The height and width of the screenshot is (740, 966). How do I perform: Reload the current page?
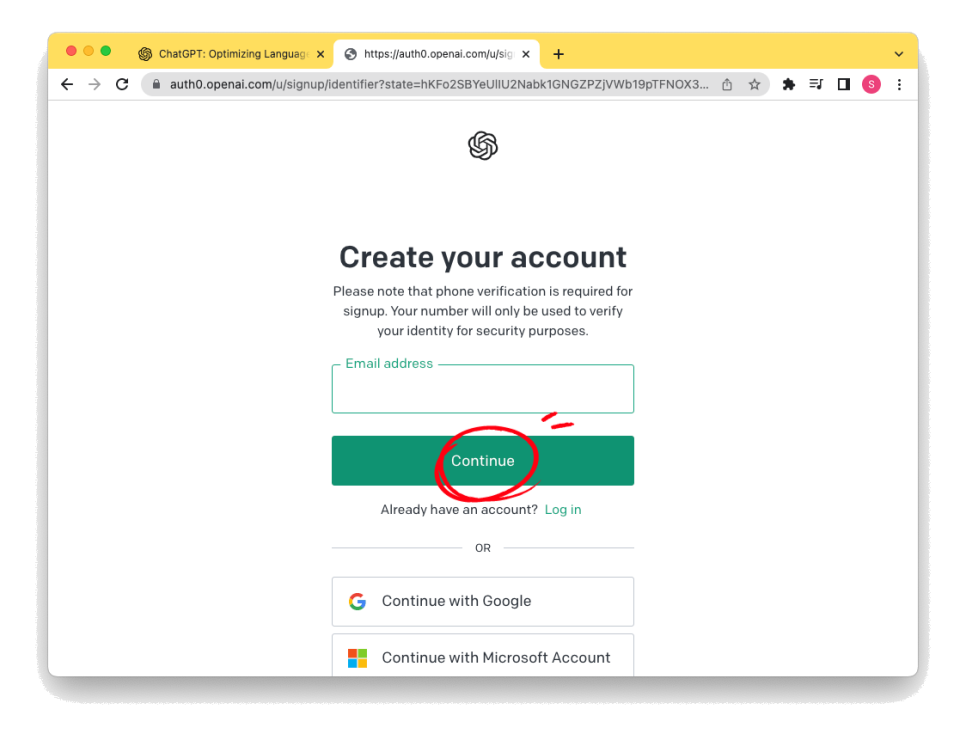[x=122, y=84]
